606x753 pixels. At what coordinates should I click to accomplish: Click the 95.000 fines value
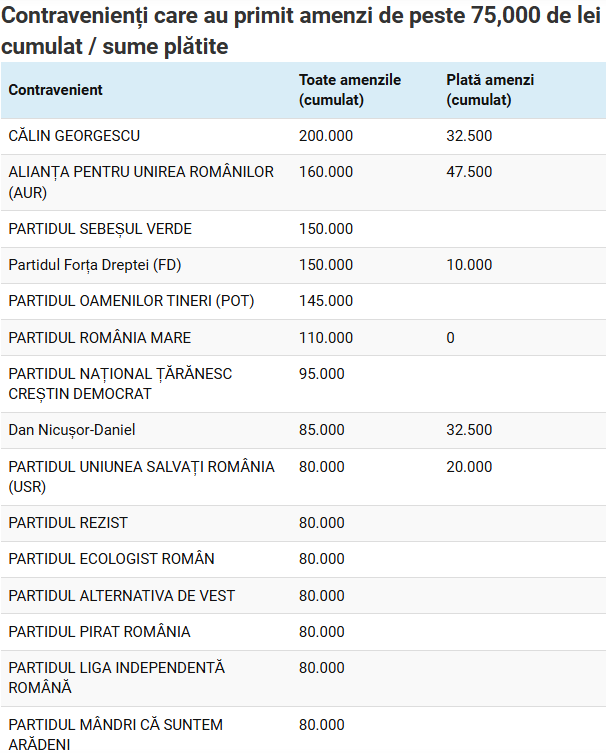tap(321, 374)
